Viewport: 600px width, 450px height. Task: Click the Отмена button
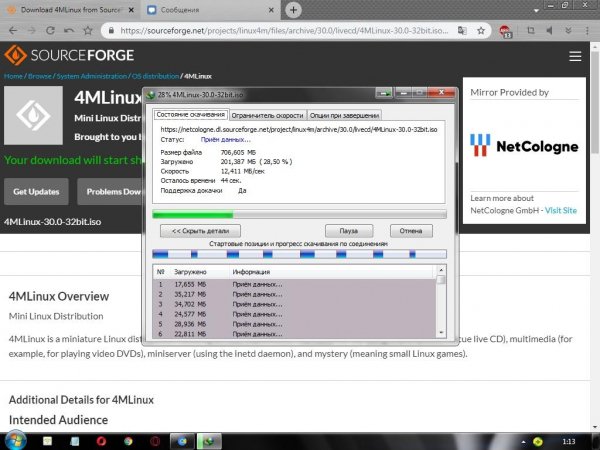[411, 231]
